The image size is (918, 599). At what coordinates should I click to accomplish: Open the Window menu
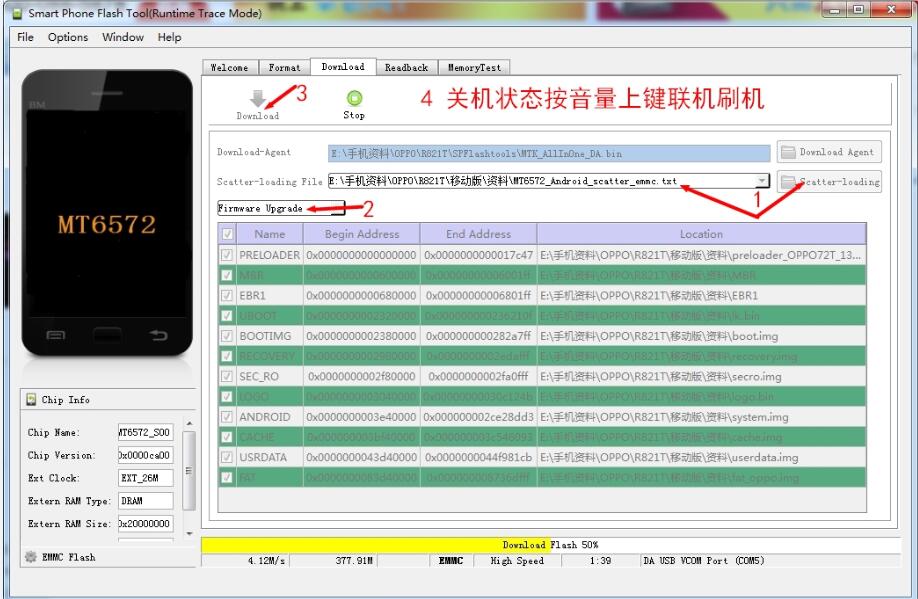123,37
